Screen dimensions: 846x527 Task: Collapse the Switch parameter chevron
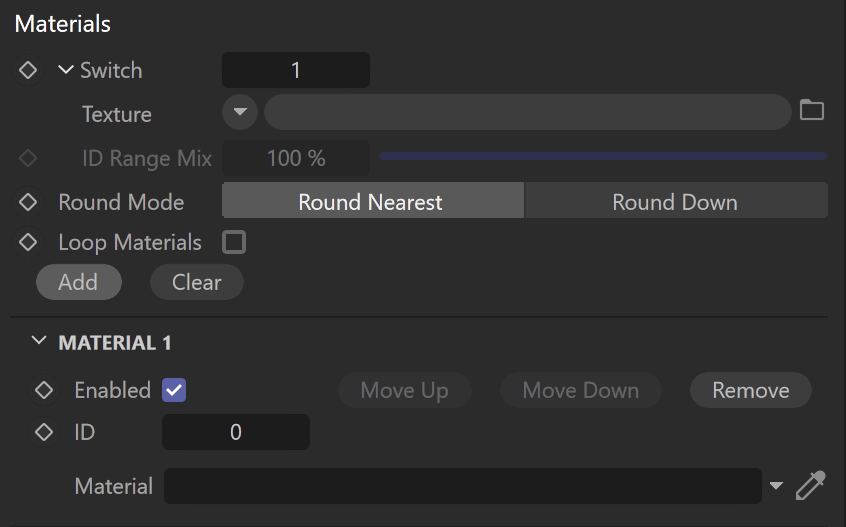coord(66,70)
